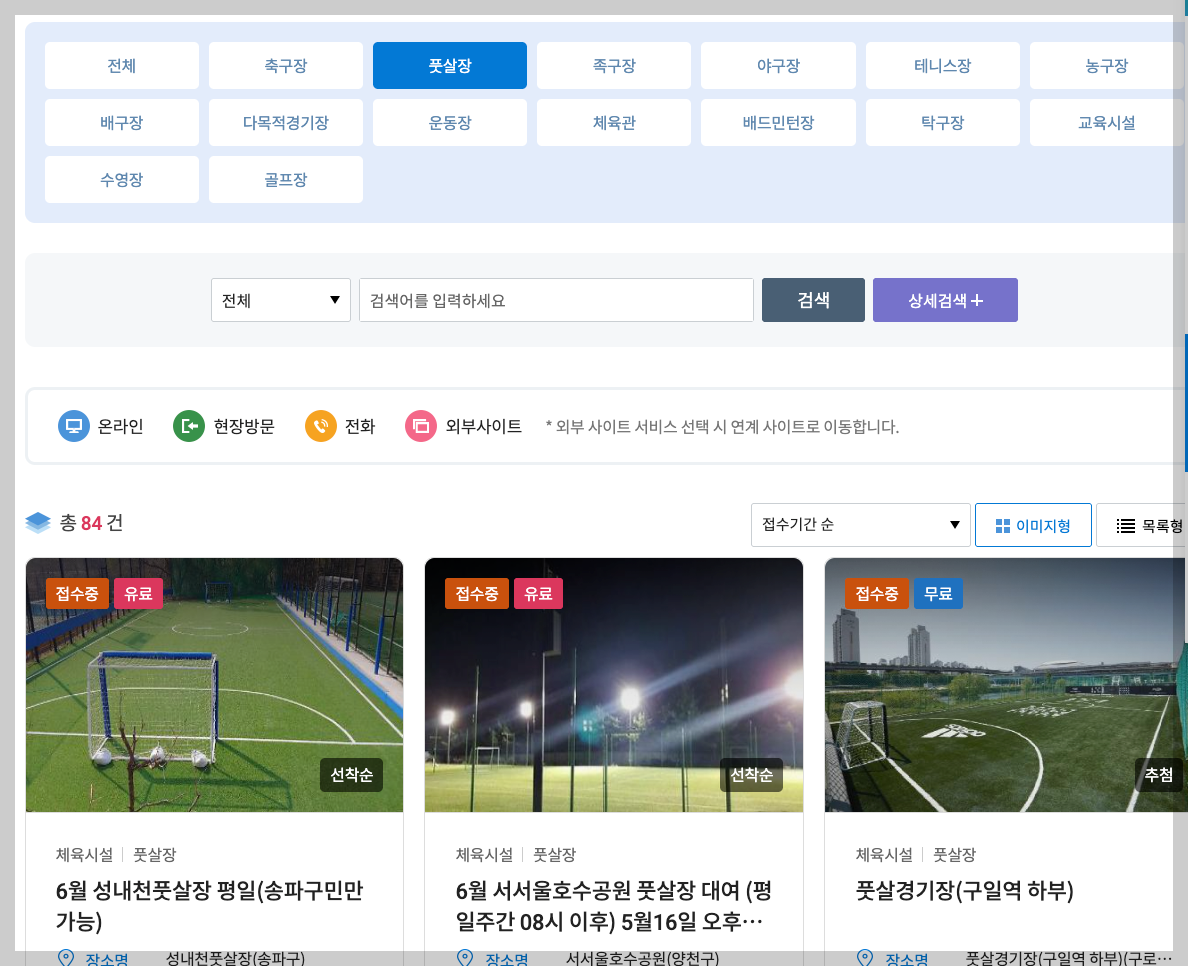The width and height of the screenshot is (1188, 966).
Task: Click 풋살장 tag in 서서울호수공원 card
Action: coord(555,855)
